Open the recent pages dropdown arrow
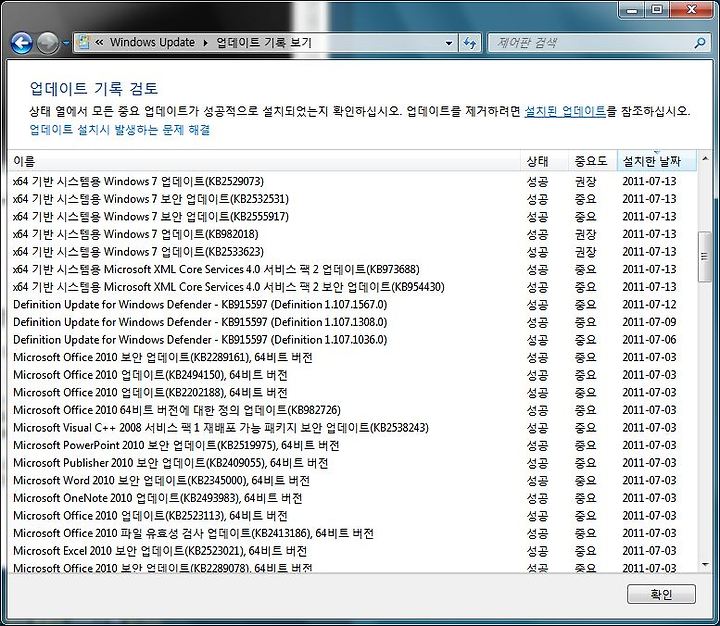The height and width of the screenshot is (626, 720). (x=66, y=43)
